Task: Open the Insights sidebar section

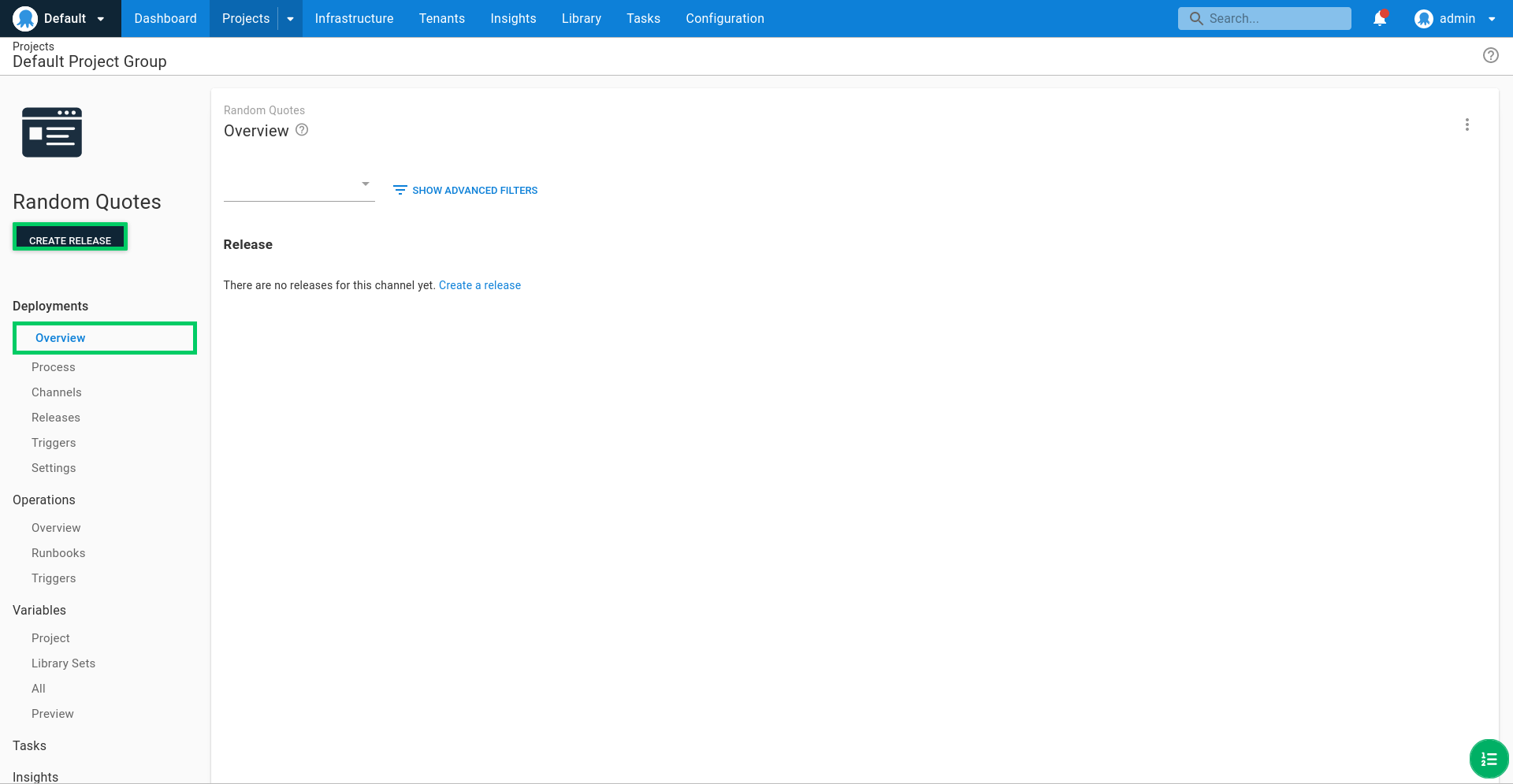Action: click(35, 777)
